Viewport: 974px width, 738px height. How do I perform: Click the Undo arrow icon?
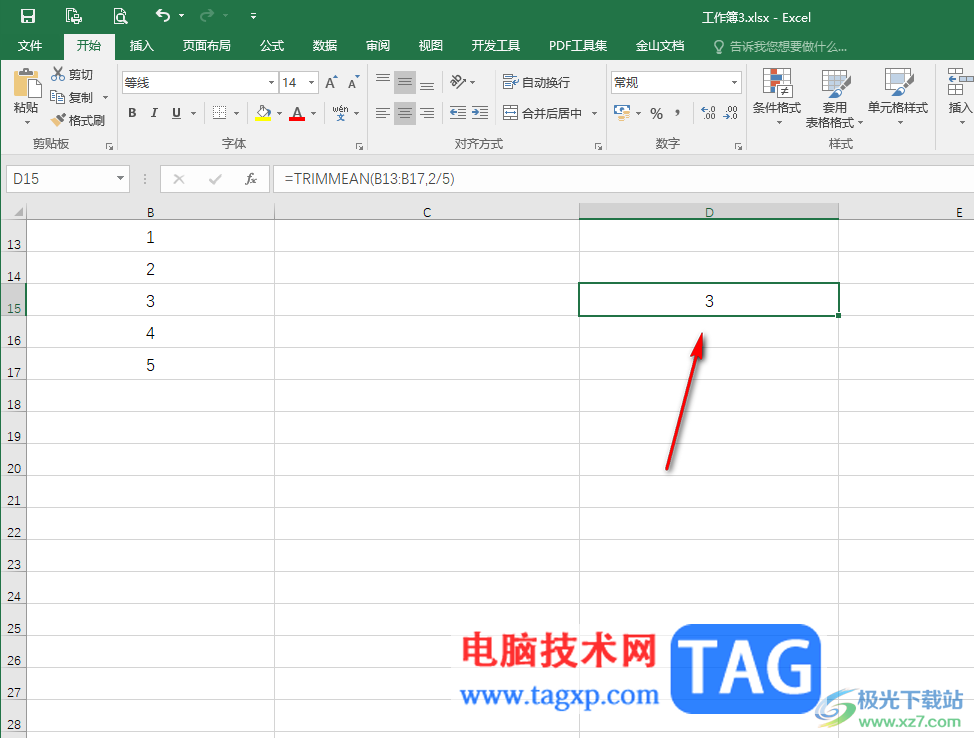pos(163,16)
